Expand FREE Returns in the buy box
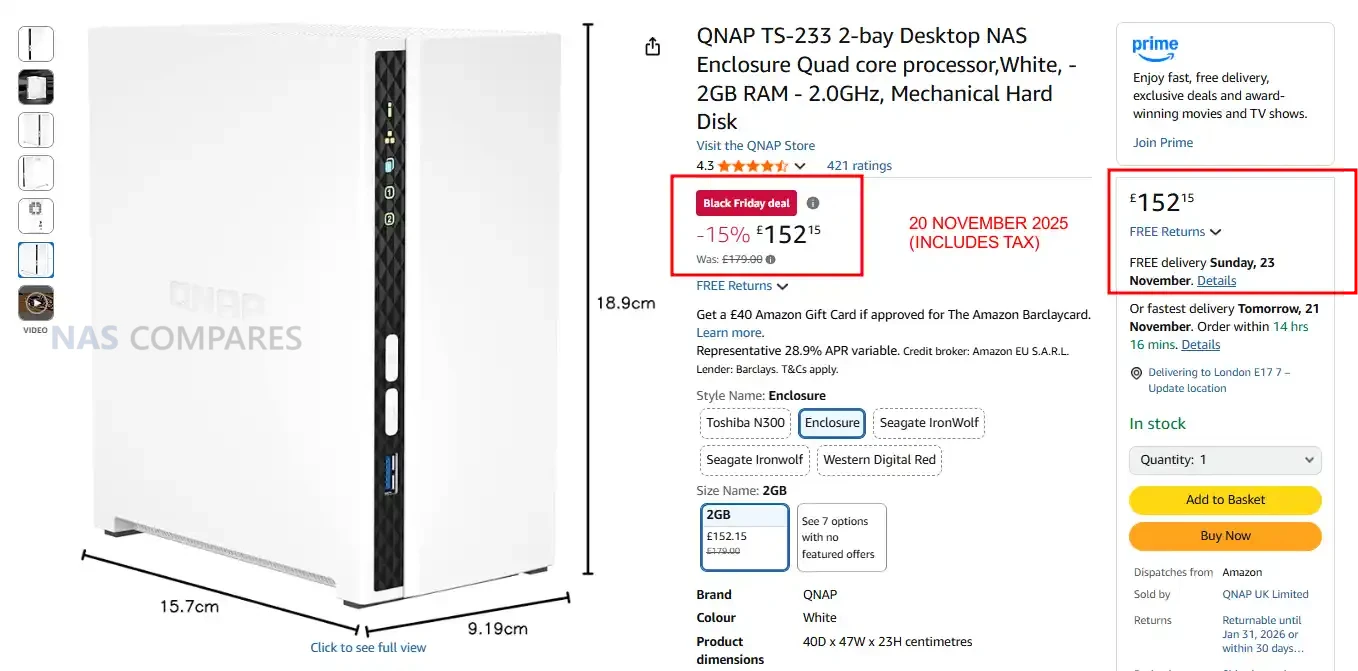Screen dimensions: 1358x671 [x=1175, y=232]
